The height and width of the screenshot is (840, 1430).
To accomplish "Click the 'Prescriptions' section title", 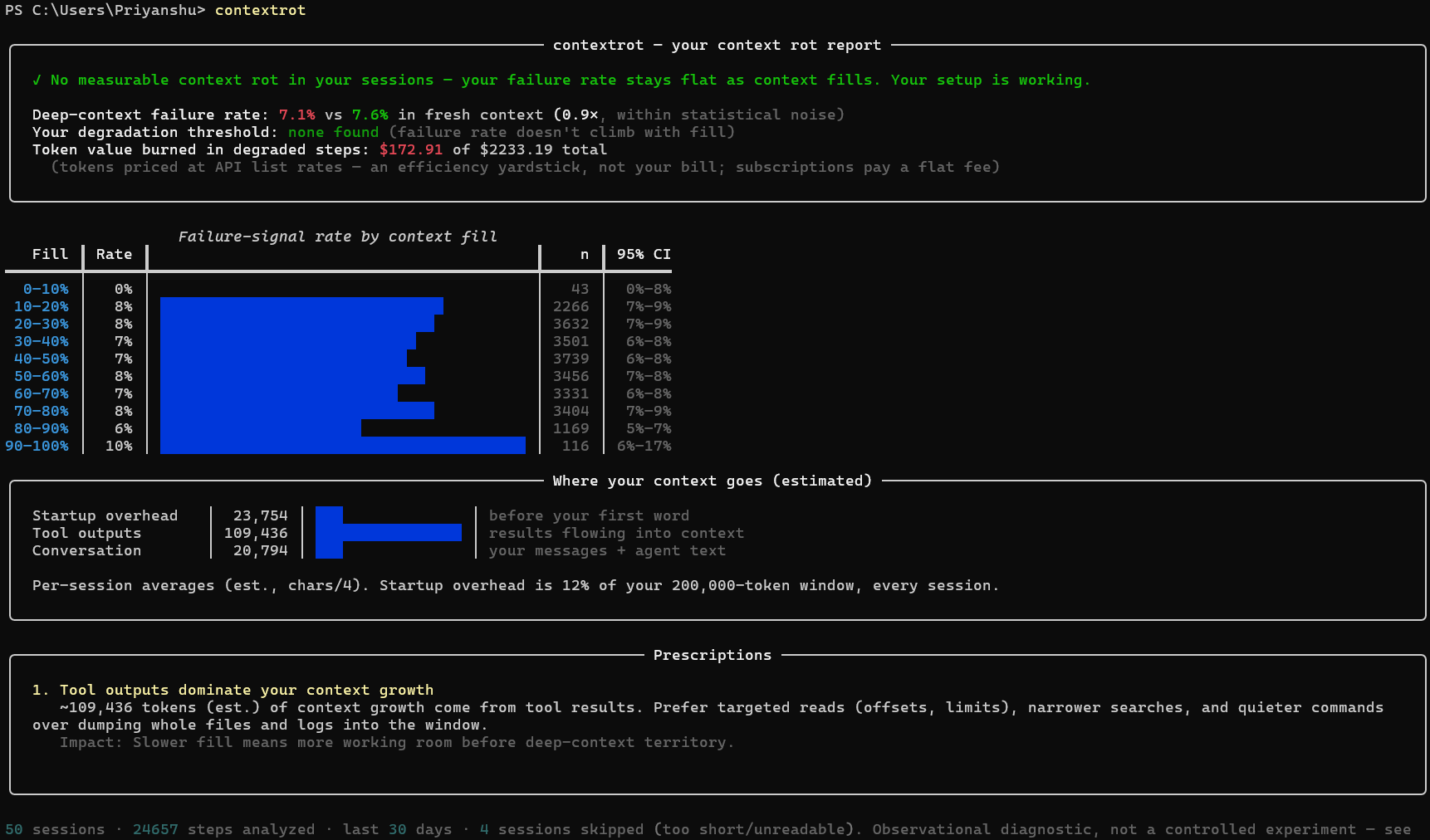I will click(x=713, y=655).
